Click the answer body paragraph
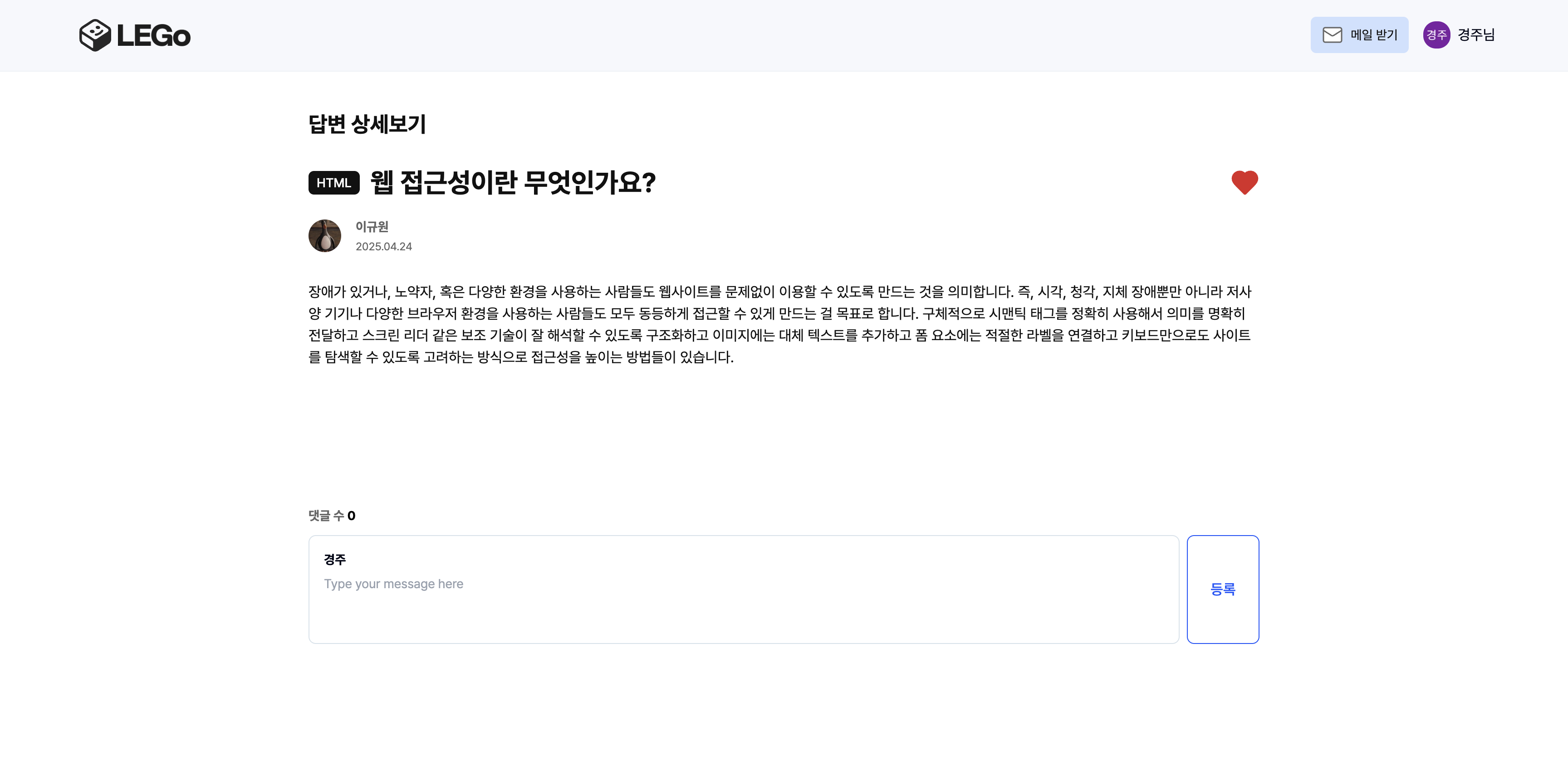Viewport: 1568px width, 780px height. point(779,324)
